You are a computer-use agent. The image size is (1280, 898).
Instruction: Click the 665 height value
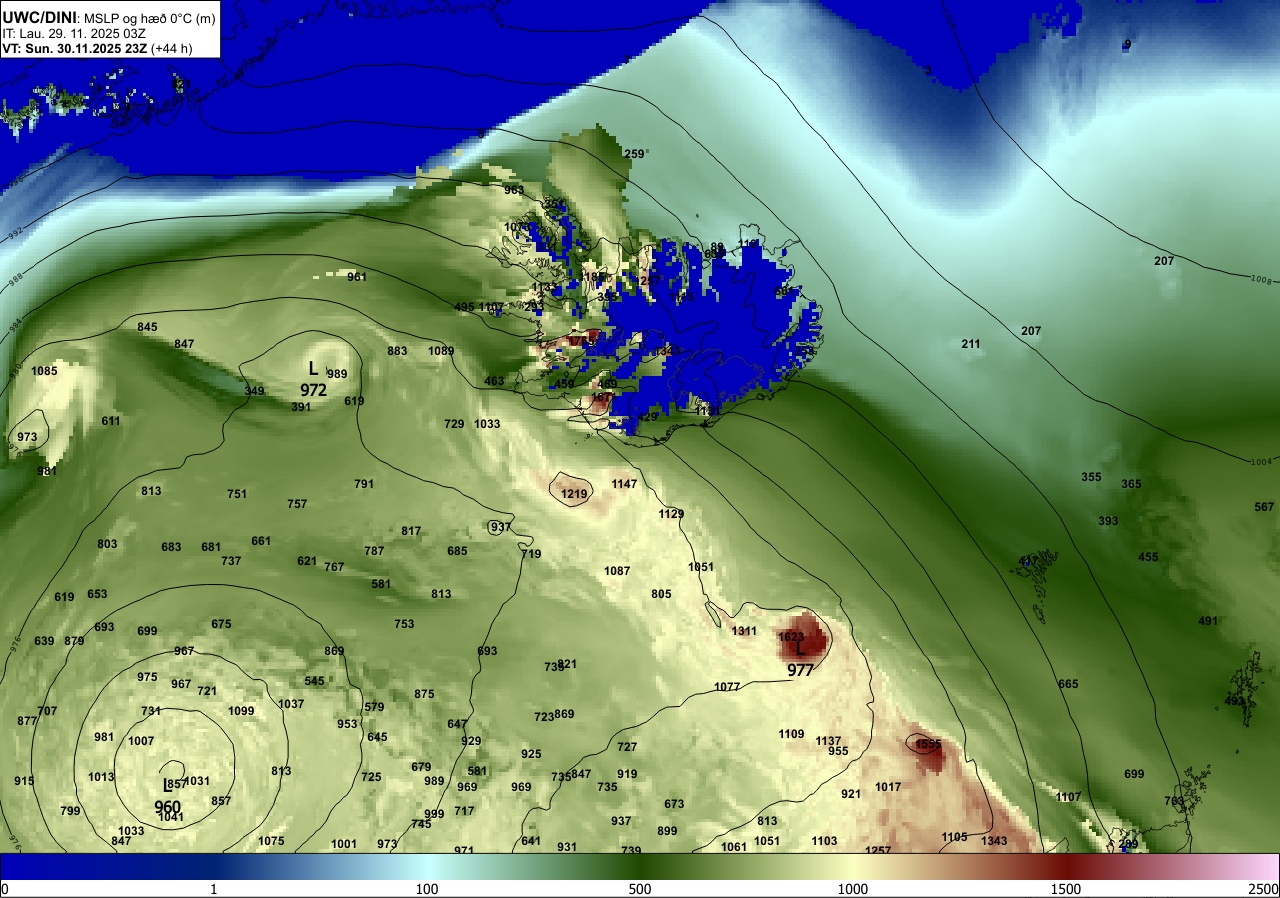(x=1068, y=684)
